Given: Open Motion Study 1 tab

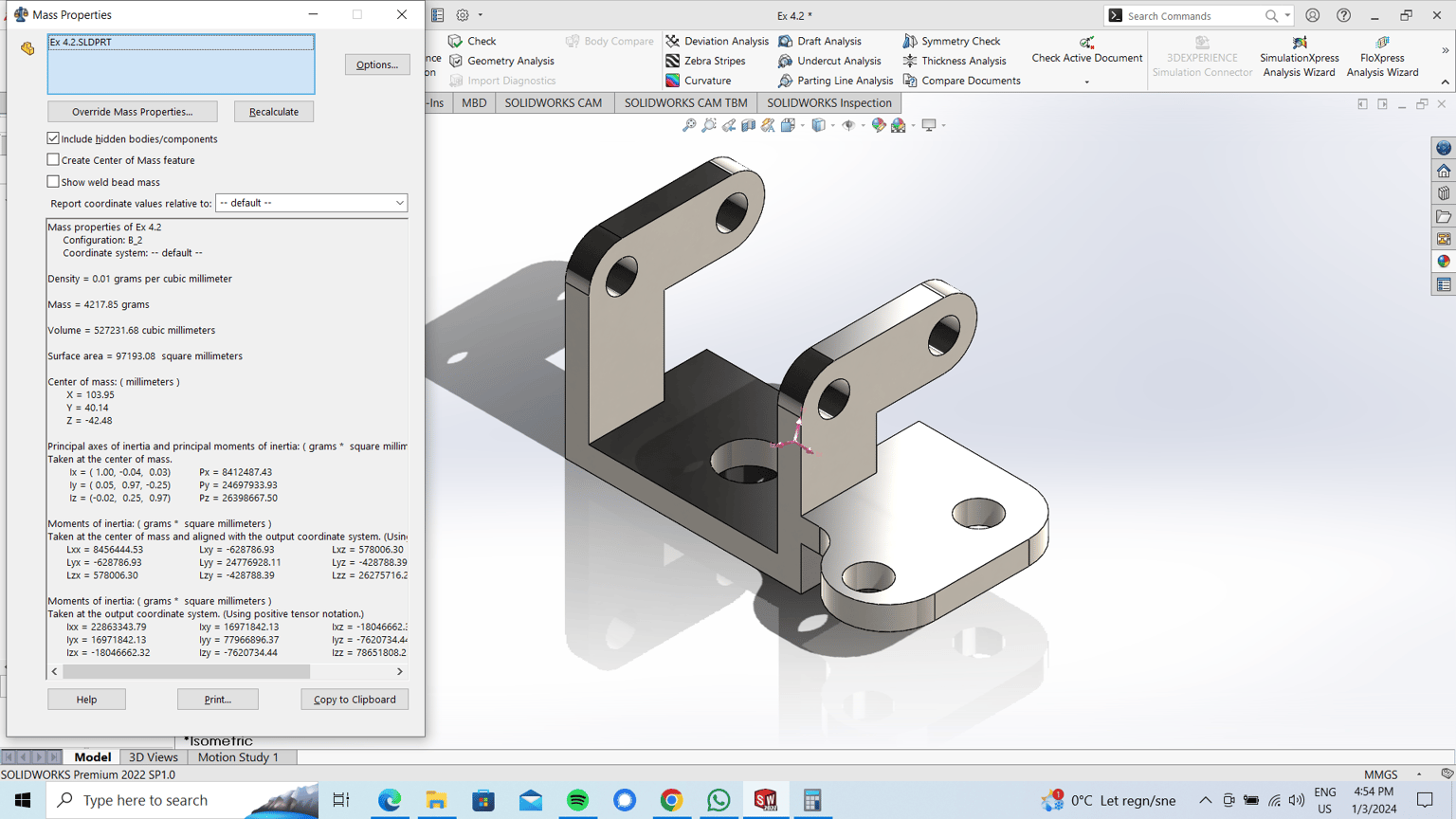Looking at the screenshot, I should pyautogui.click(x=238, y=756).
